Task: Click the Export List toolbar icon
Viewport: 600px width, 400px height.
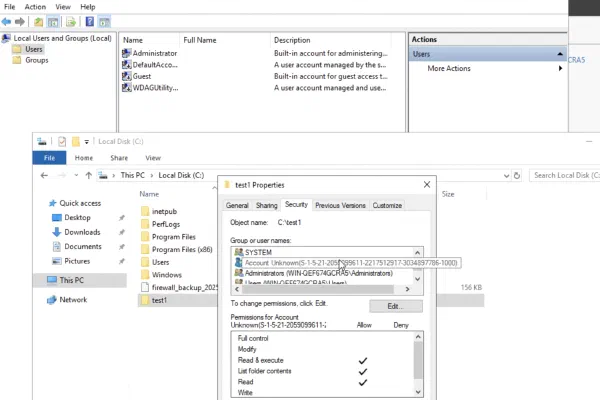Action: click(71, 22)
